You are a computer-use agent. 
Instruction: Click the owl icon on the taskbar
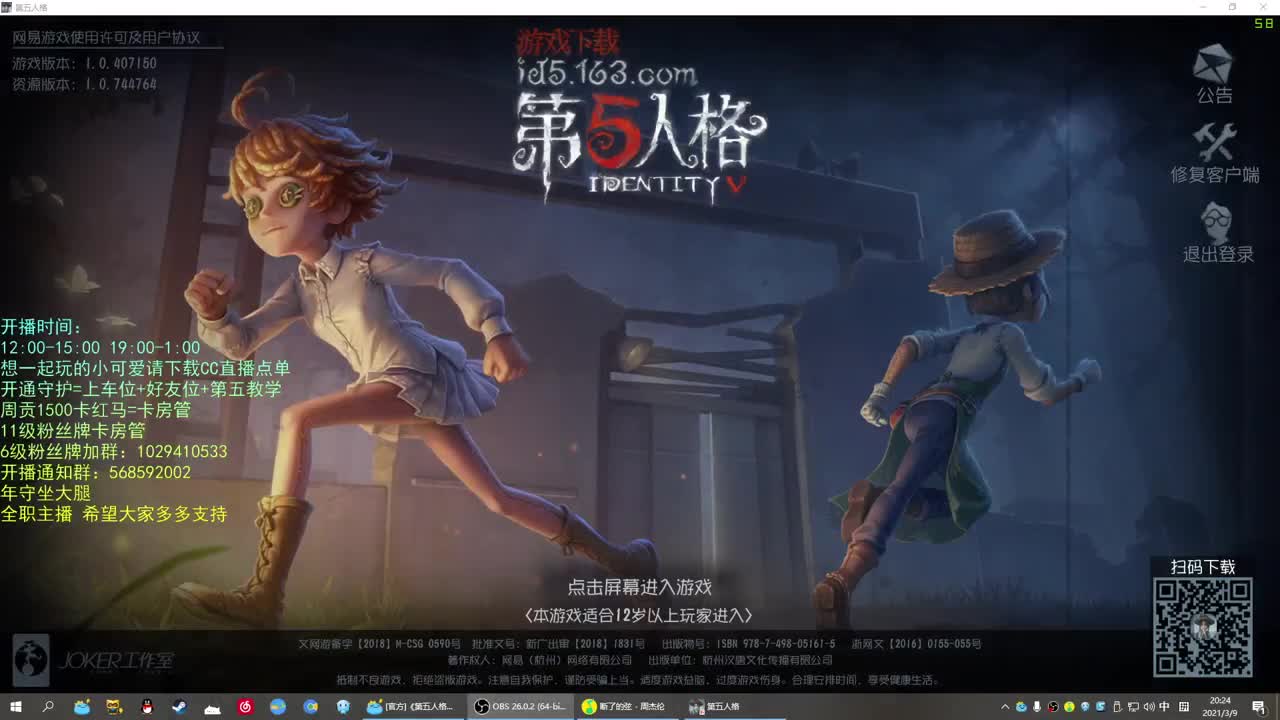click(x=114, y=706)
